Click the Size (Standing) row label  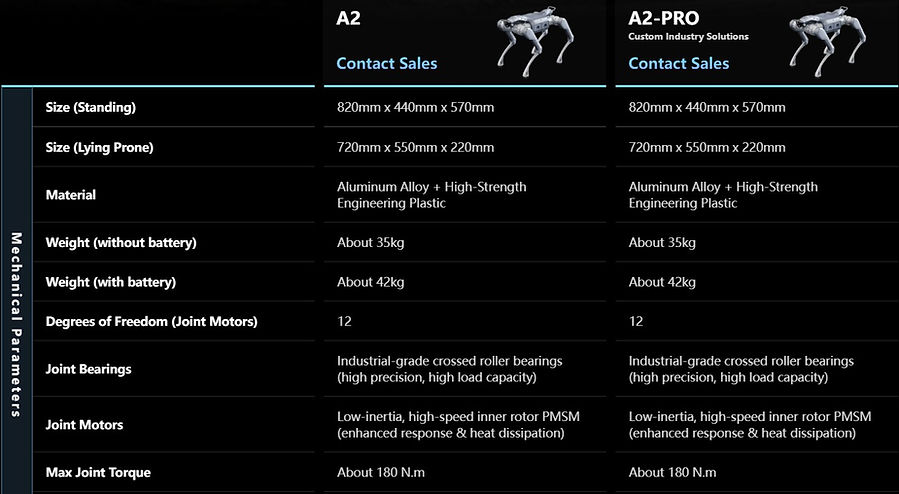coord(91,107)
